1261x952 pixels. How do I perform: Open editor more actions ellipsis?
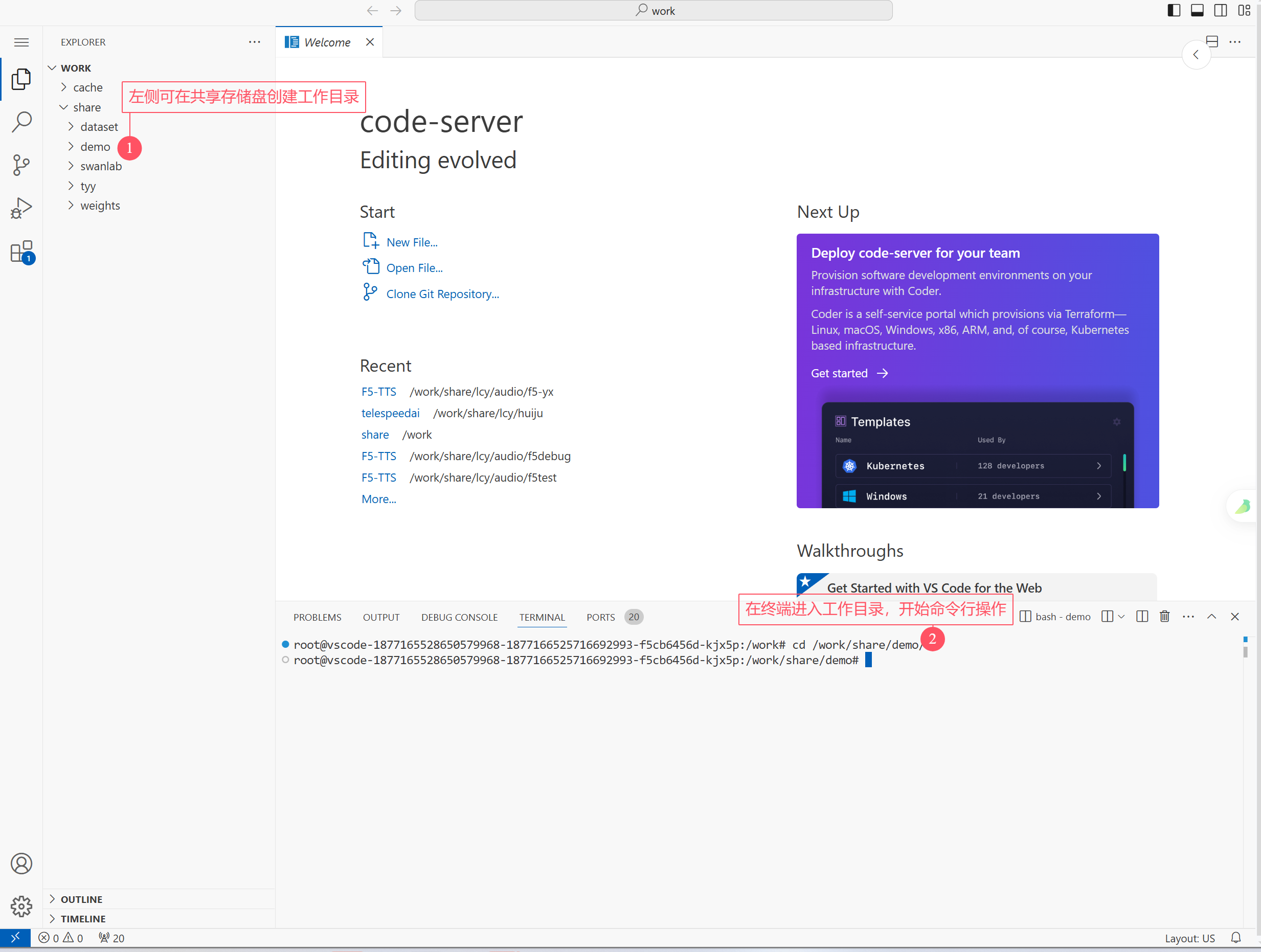point(1235,41)
